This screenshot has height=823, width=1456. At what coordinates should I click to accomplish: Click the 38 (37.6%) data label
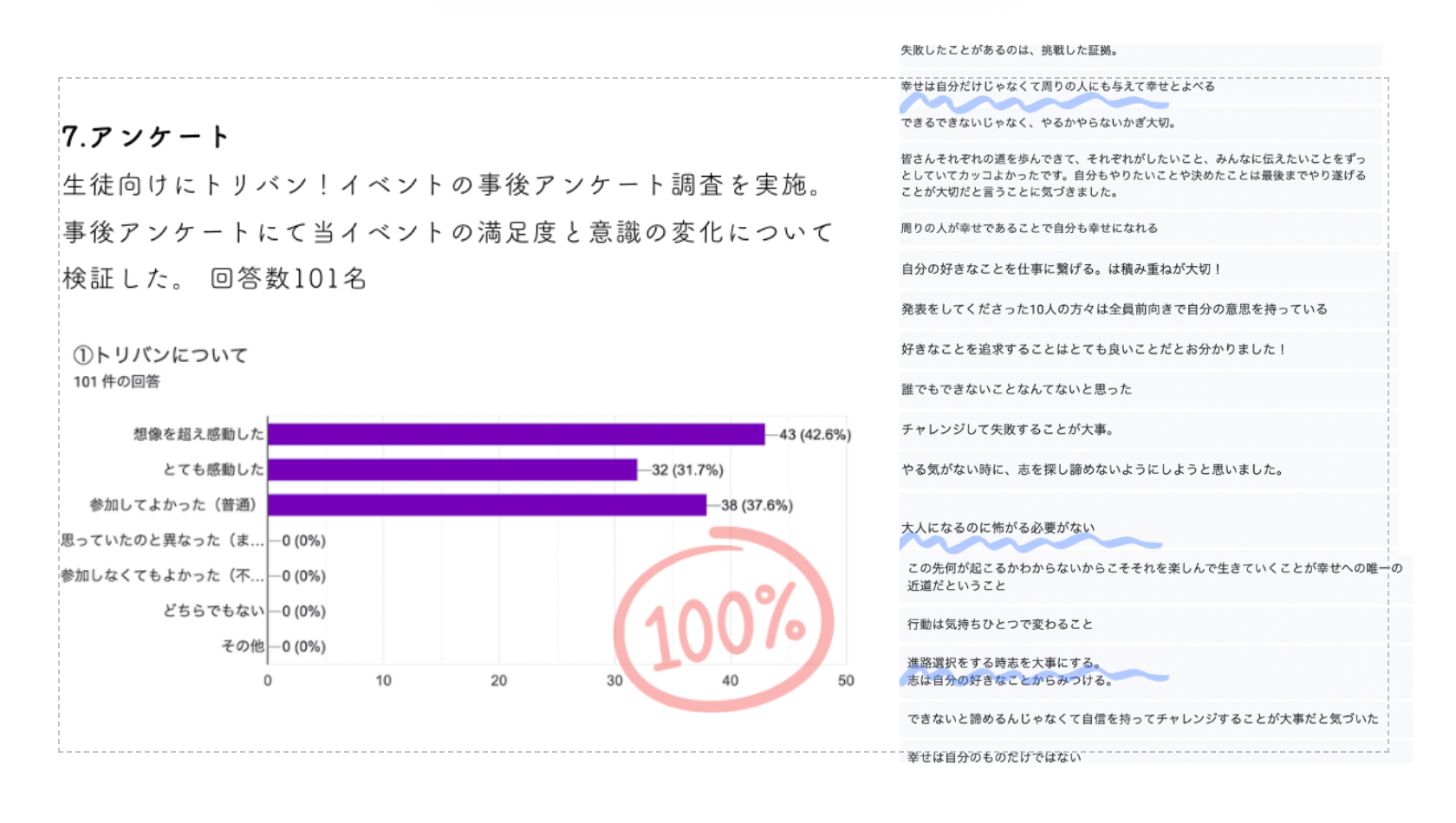point(757,505)
